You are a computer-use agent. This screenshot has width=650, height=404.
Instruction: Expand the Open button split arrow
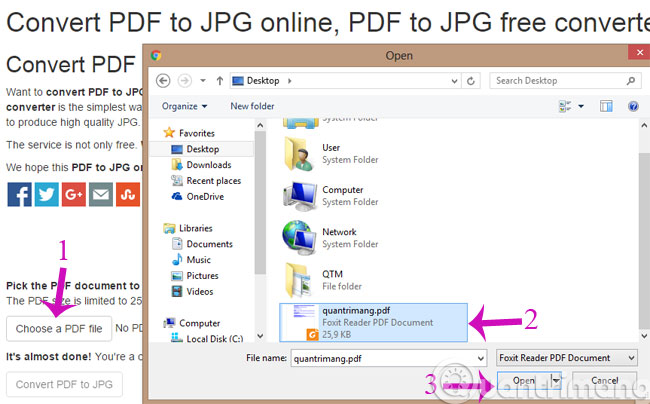tap(555, 380)
